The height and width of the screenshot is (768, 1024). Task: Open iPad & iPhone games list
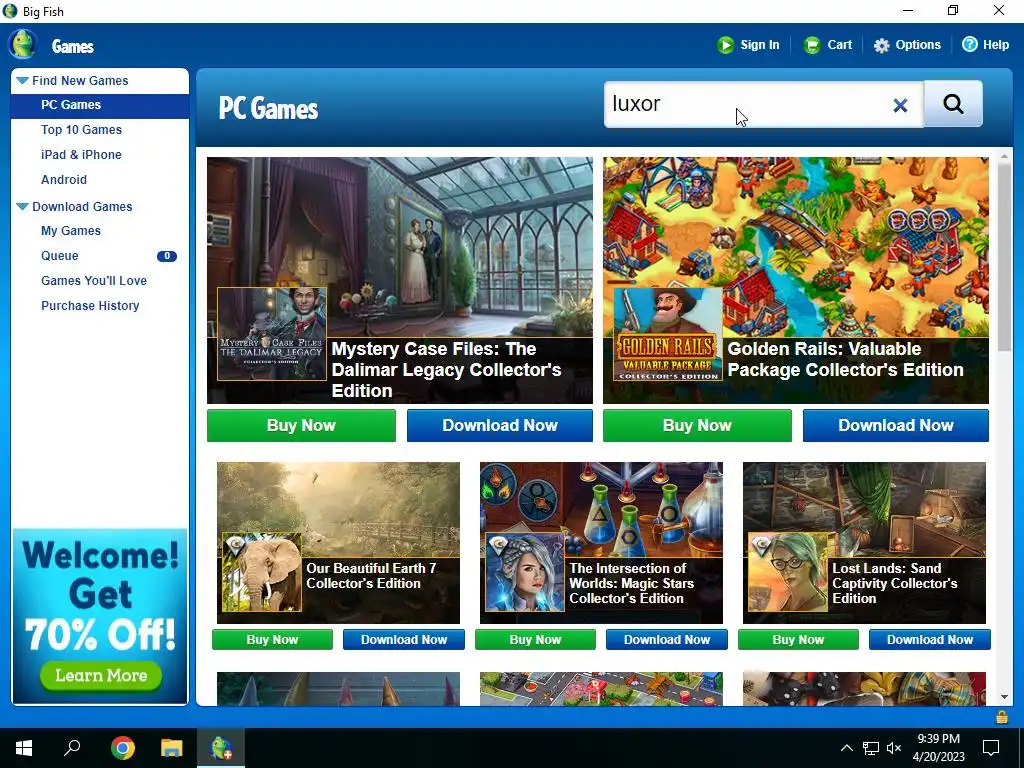pos(81,155)
